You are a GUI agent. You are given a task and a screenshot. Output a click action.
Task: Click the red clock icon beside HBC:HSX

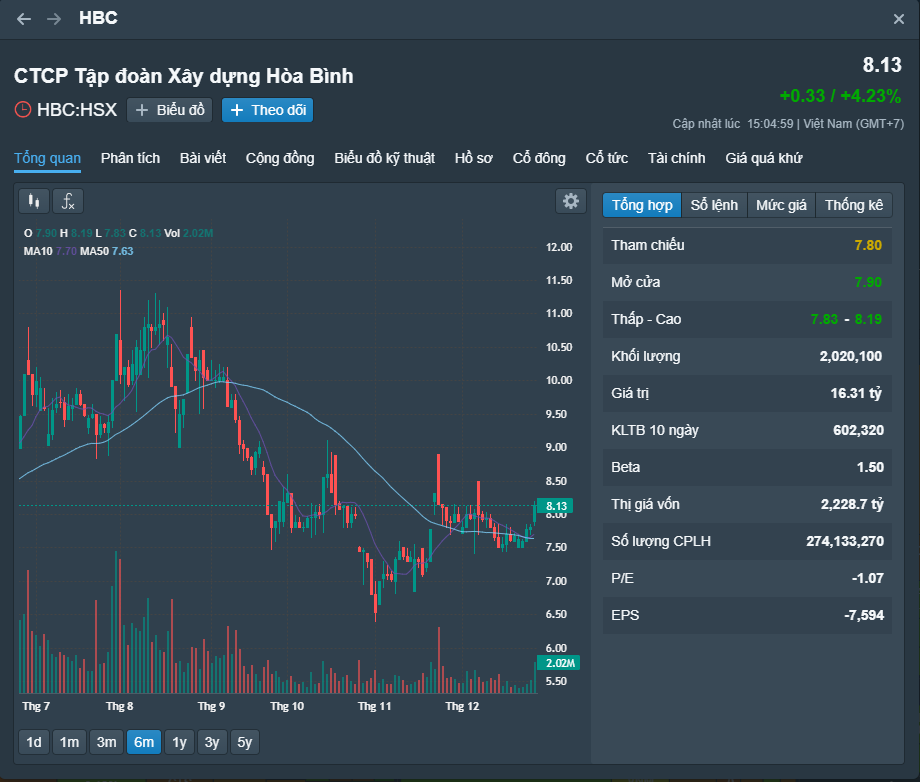23,110
